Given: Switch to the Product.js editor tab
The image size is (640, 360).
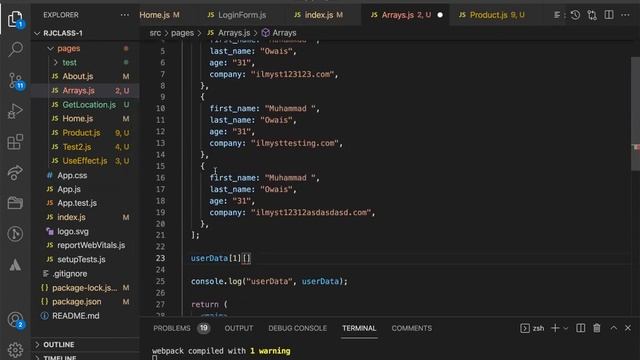Looking at the screenshot, I should [492, 15].
